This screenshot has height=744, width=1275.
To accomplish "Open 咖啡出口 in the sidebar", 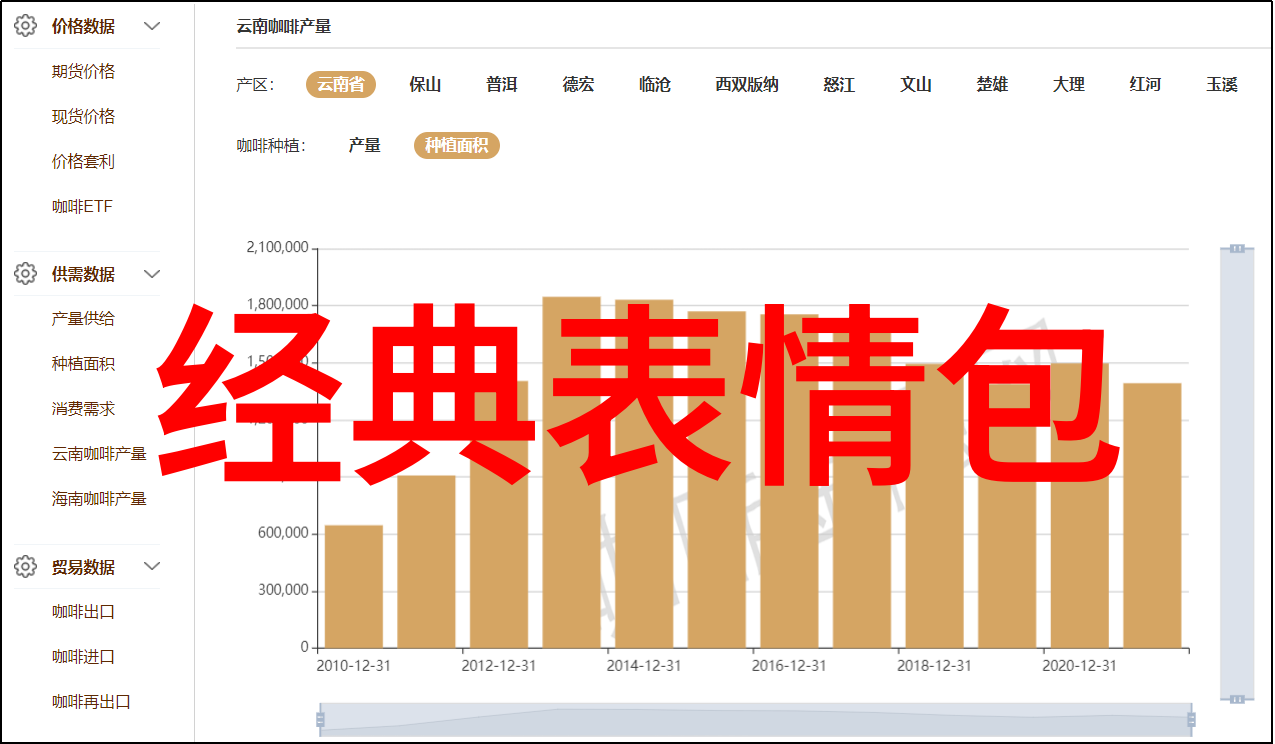I will click(x=84, y=612).
